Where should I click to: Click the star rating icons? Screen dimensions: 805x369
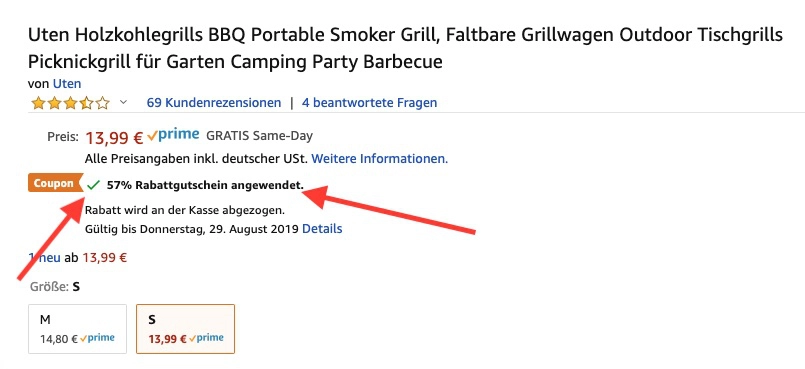tap(70, 103)
